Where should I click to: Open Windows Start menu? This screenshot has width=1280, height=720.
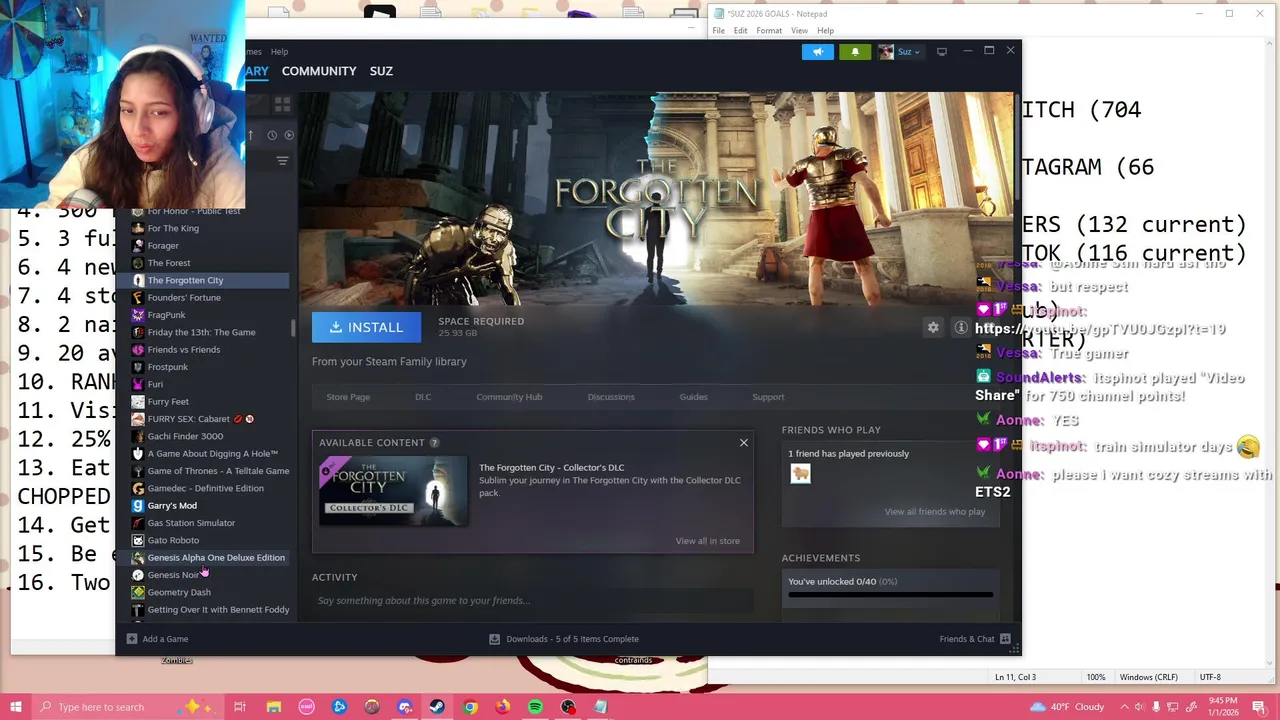tap(16, 707)
